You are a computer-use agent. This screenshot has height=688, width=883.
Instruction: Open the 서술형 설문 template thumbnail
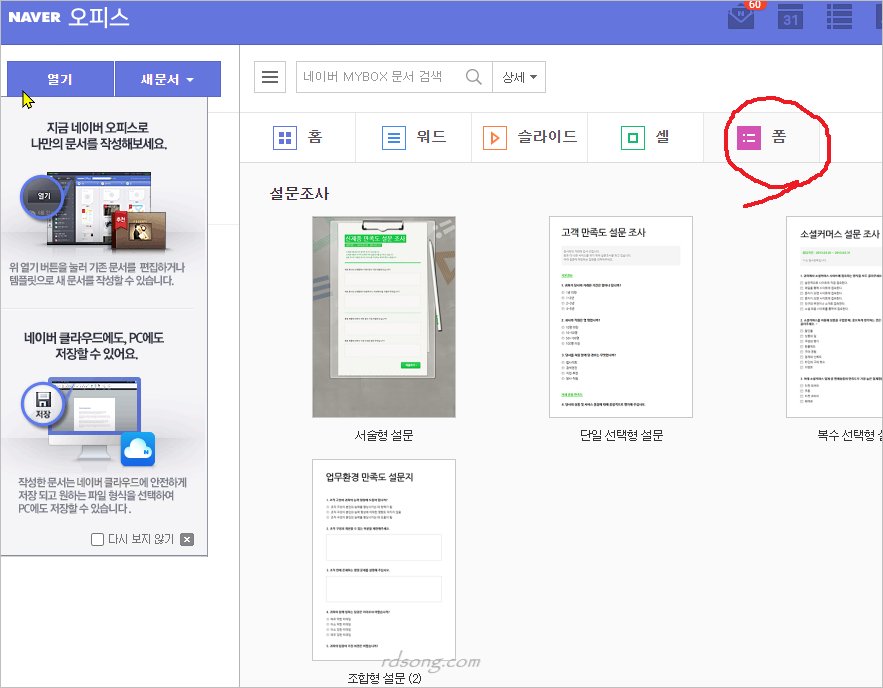pyautogui.click(x=383, y=317)
